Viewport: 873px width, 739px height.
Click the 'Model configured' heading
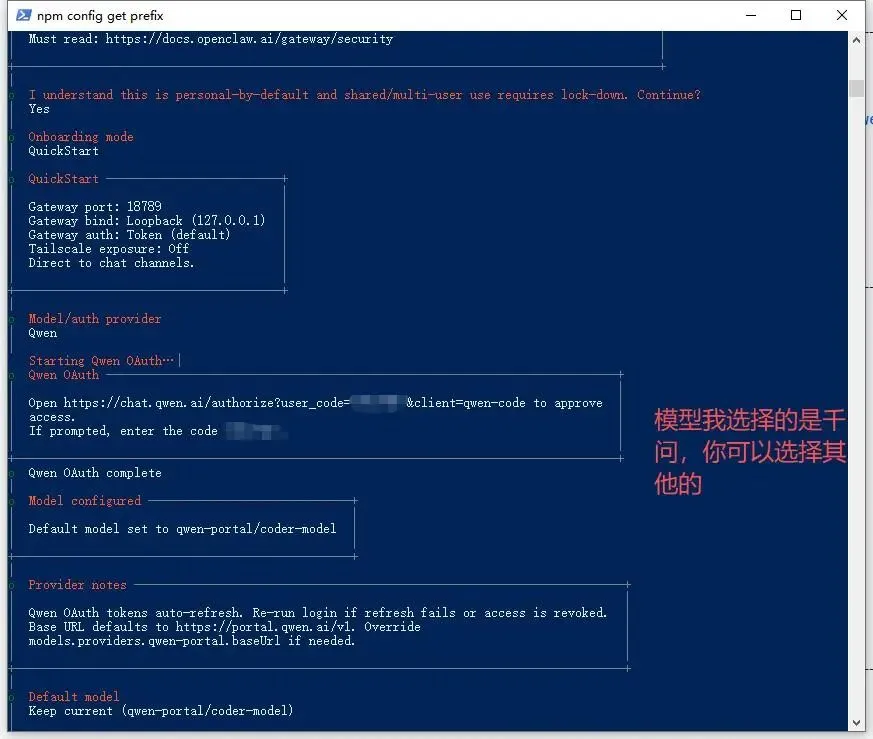(85, 501)
